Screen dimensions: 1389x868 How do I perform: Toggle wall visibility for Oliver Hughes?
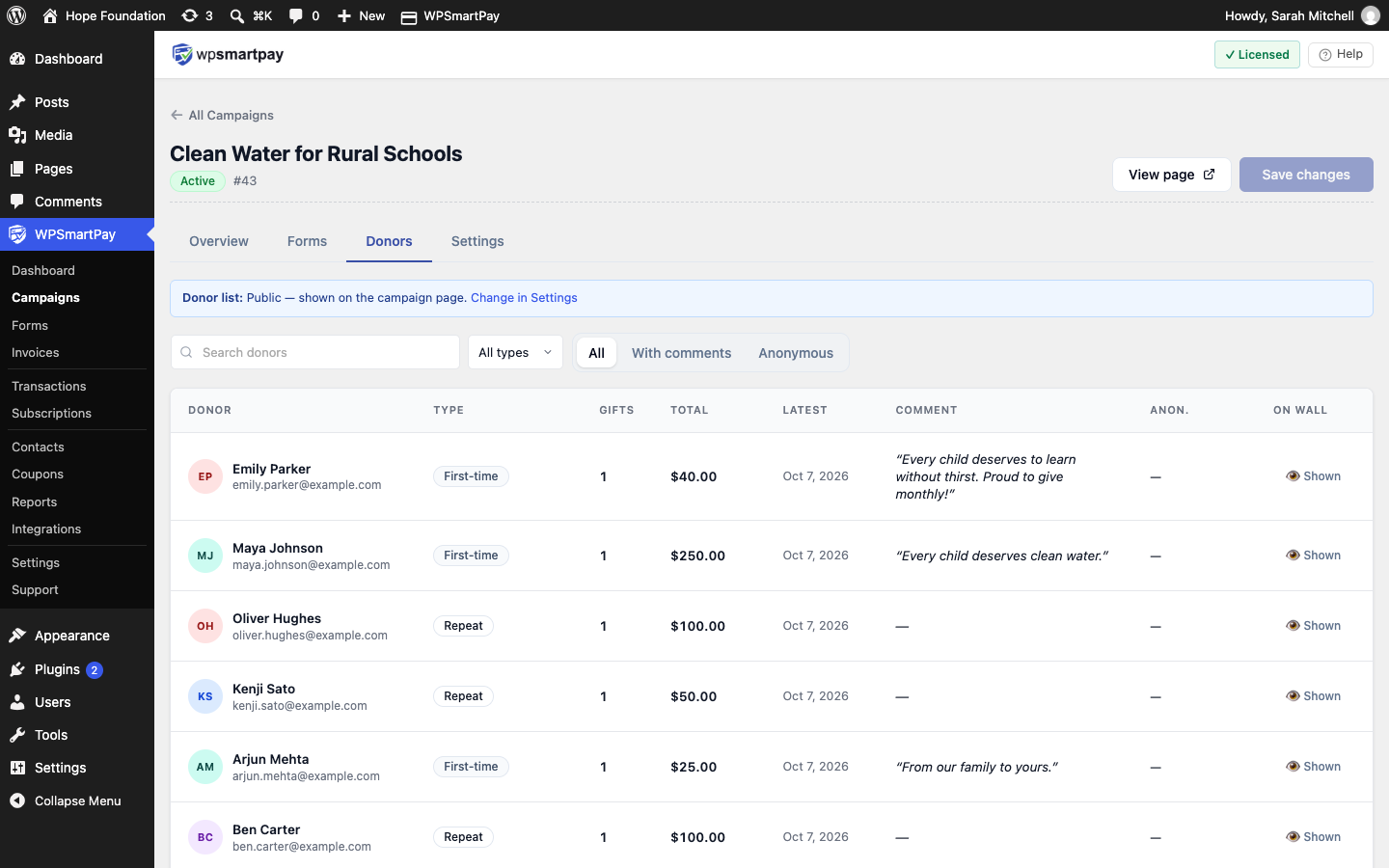click(x=1314, y=626)
